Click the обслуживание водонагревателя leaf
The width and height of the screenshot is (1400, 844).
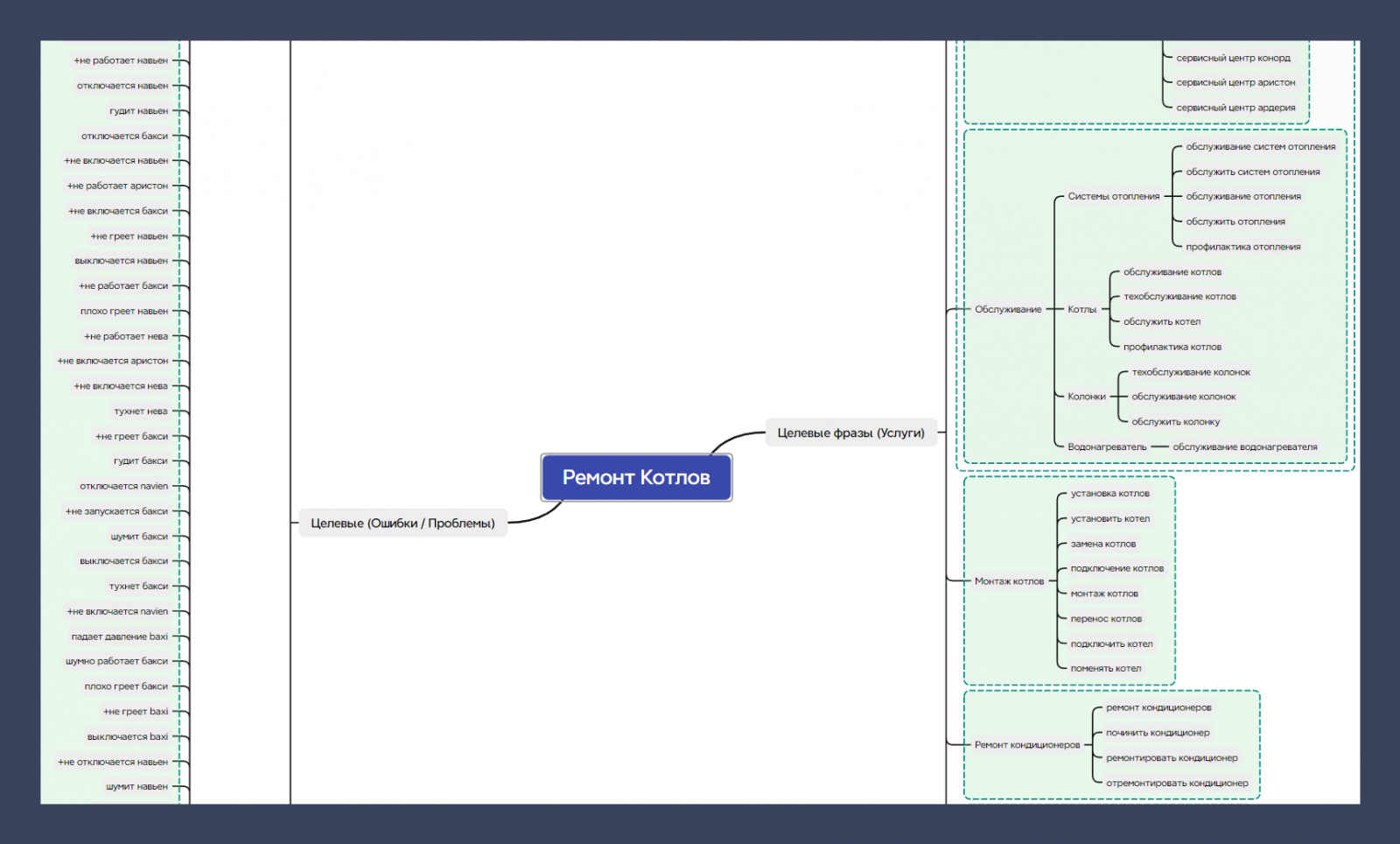pos(1244,447)
